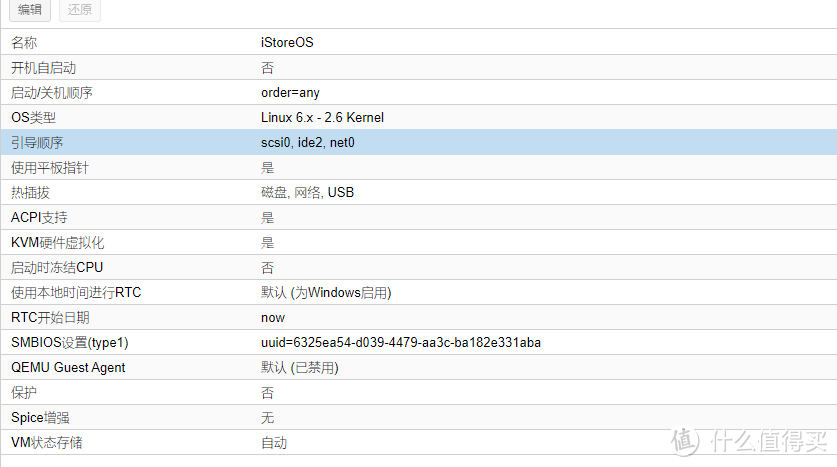Screen dimensions: 837x467
Task: Click the 磁盘, 网络, USB value
Action: click(307, 193)
